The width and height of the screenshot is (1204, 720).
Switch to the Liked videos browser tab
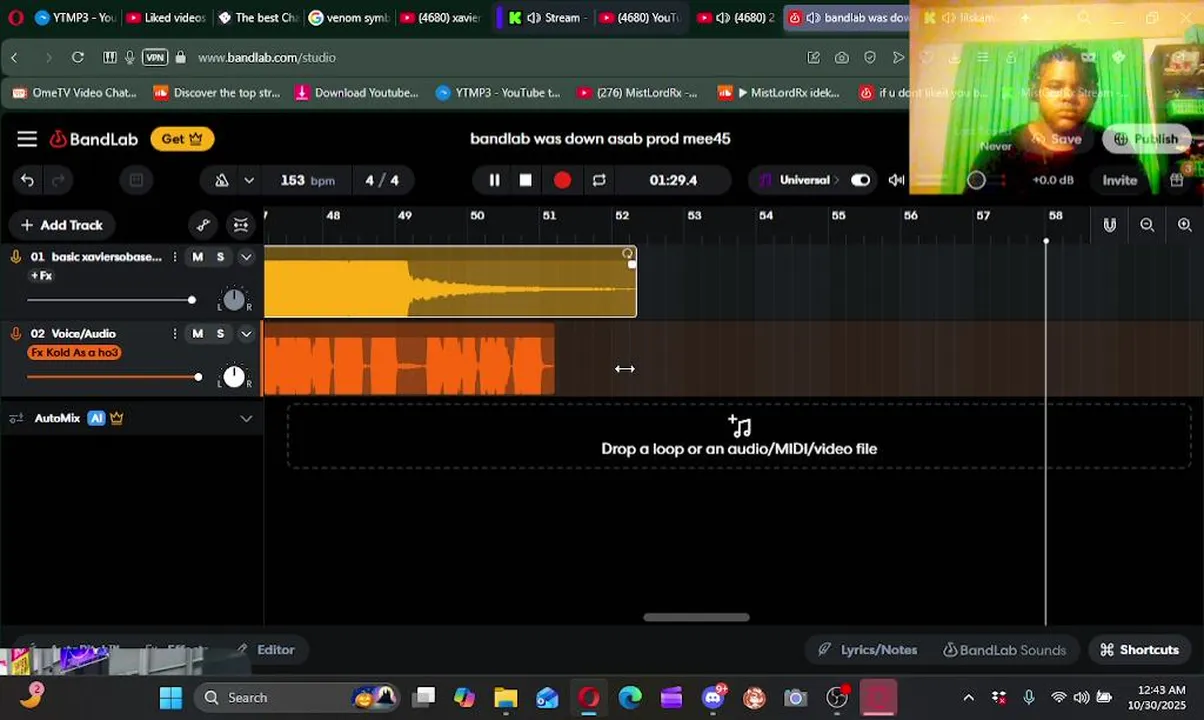coord(165,17)
